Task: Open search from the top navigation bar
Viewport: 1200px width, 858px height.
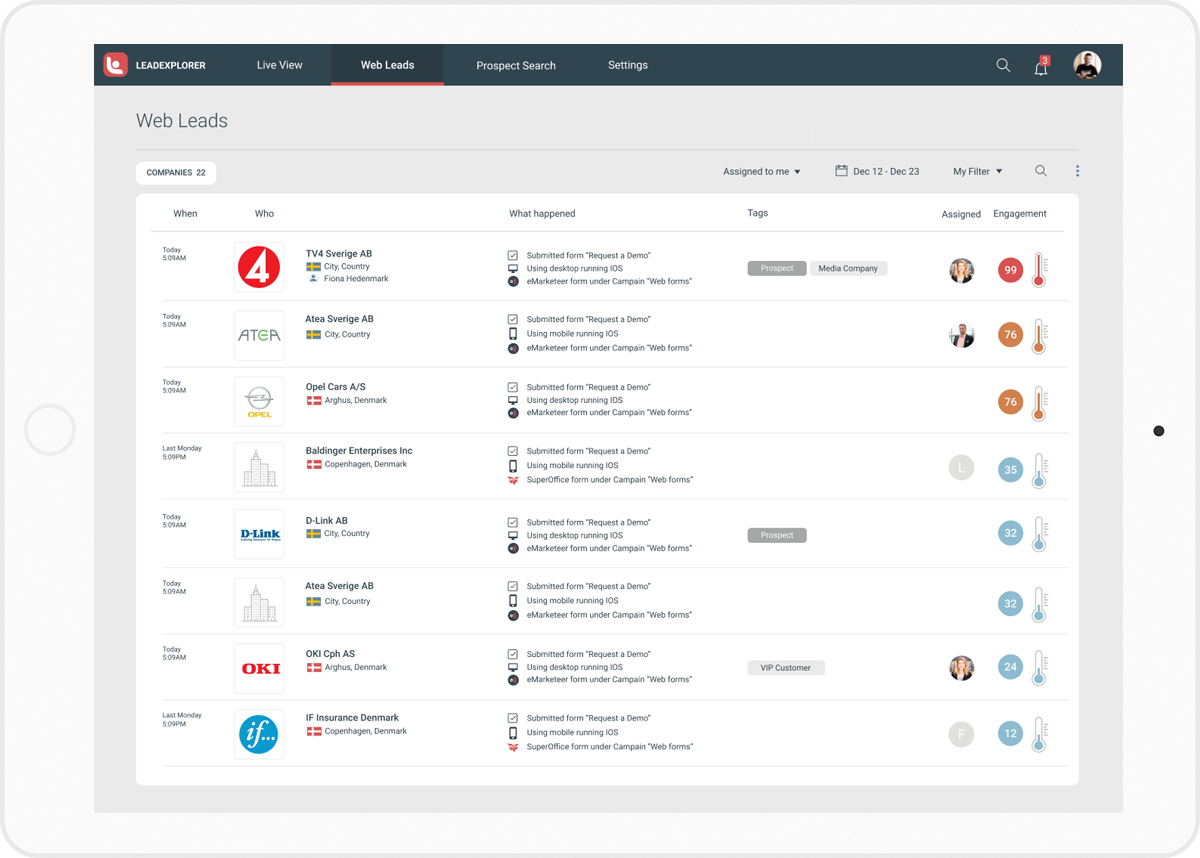Action: (1003, 65)
